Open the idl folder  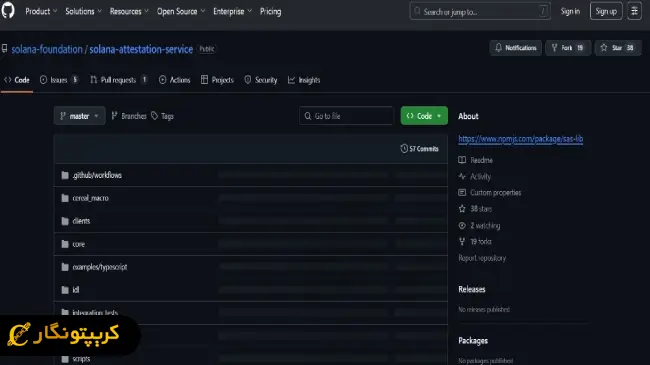[75, 290]
